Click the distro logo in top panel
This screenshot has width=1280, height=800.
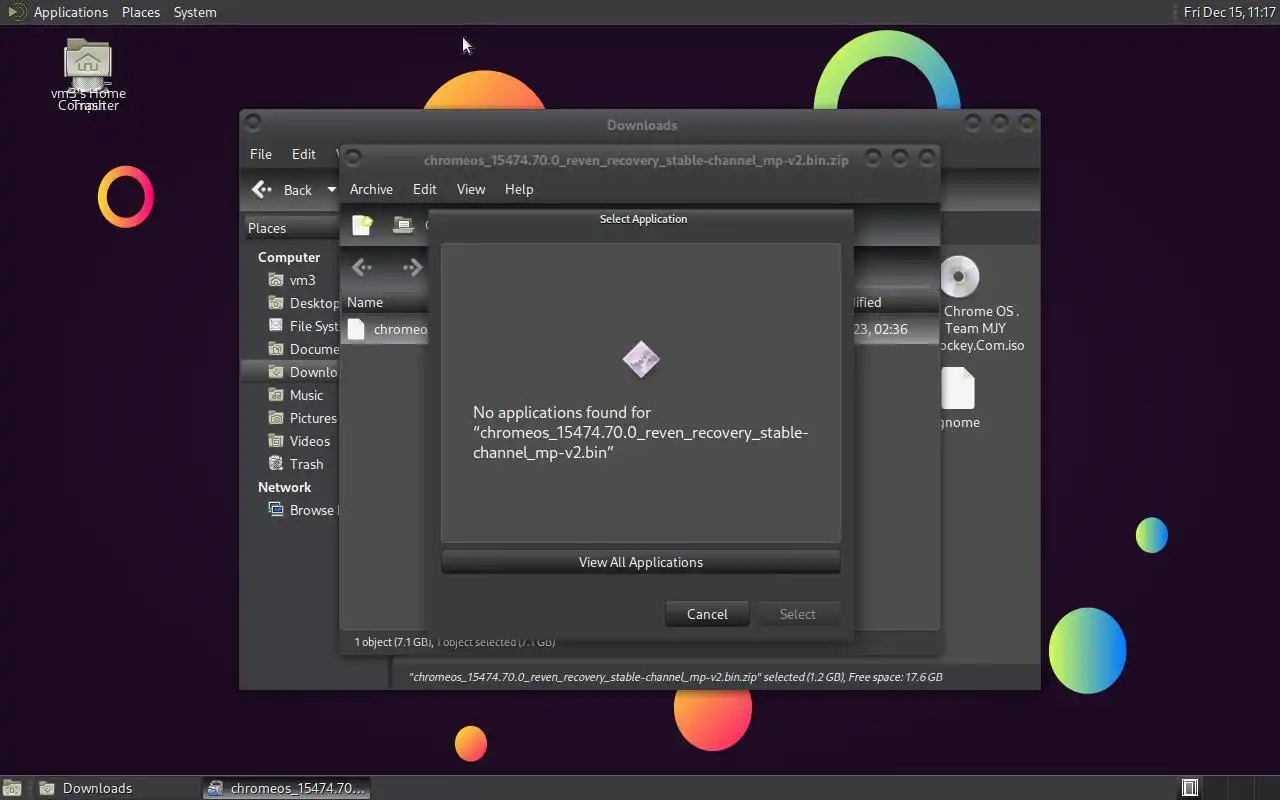15,12
